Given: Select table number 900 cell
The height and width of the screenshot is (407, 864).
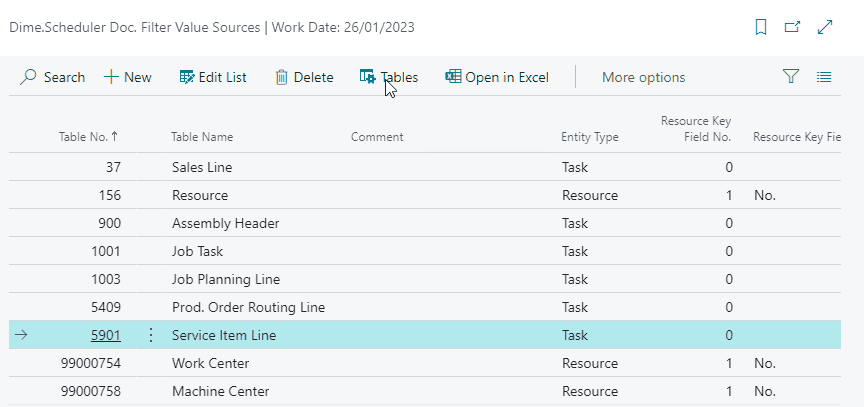Looking at the screenshot, I should tap(110, 223).
